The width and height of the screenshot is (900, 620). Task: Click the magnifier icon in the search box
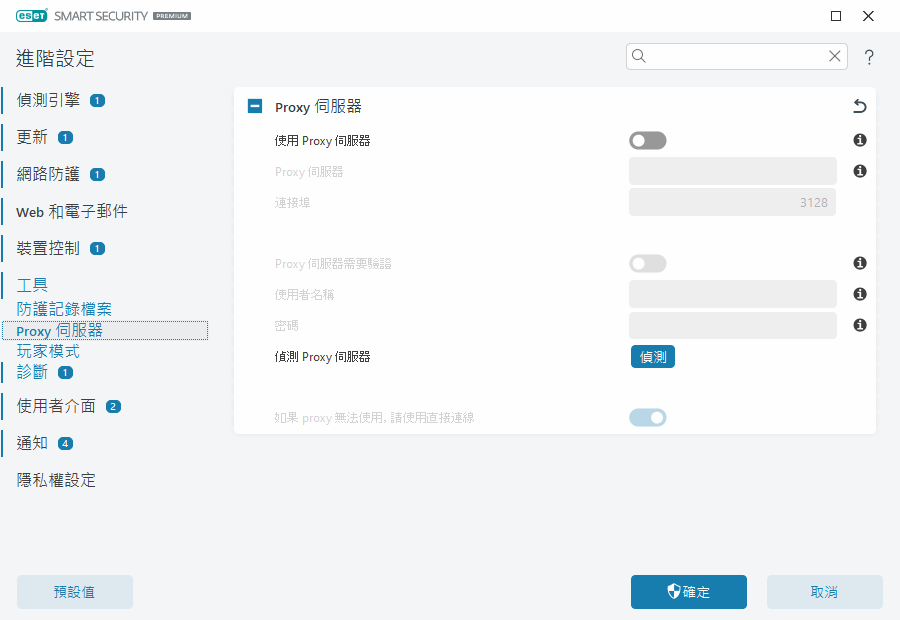[639, 56]
